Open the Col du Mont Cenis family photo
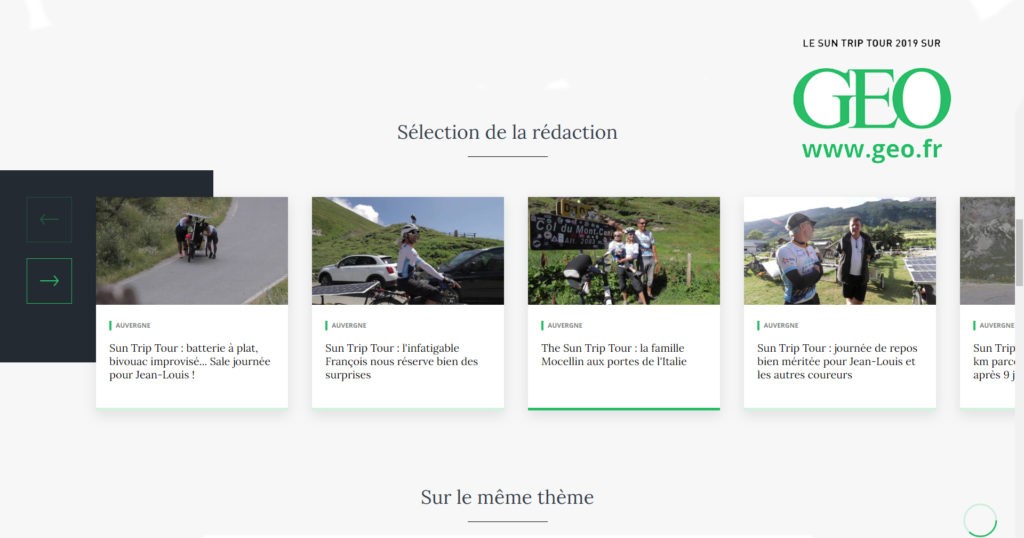This screenshot has height=538, width=1024. tap(624, 250)
